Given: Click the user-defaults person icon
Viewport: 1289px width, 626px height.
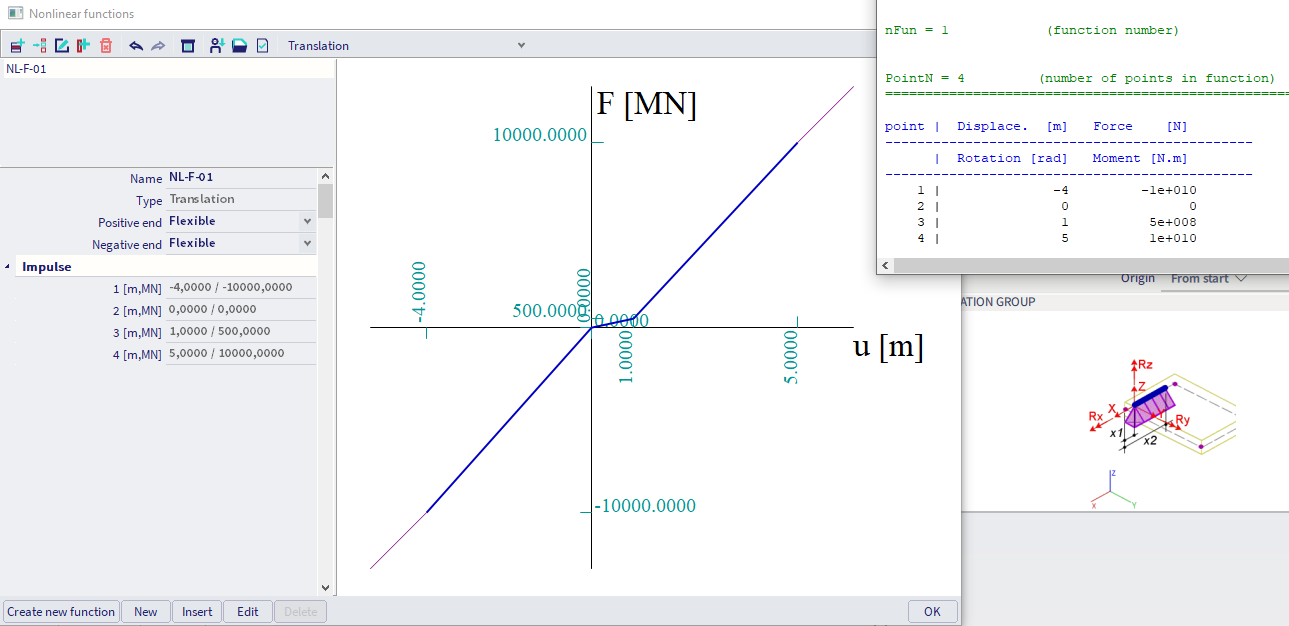Looking at the screenshot, I should 215,46.
